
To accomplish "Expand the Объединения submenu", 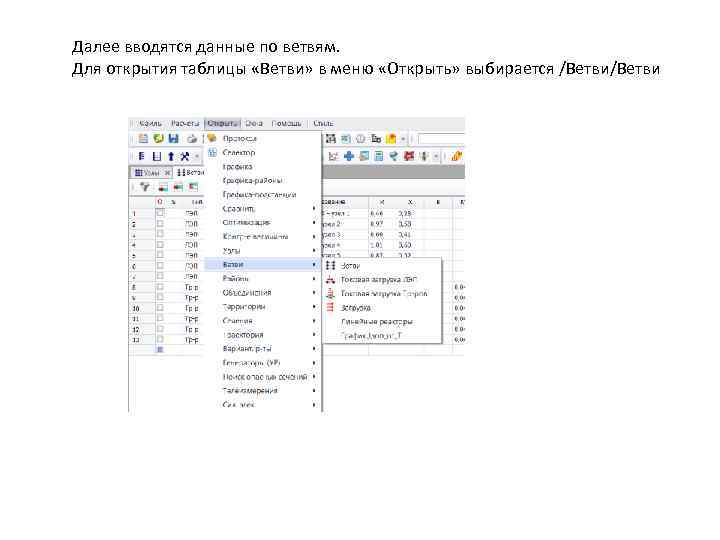I will pyautogui.click(x=263, y=292).
